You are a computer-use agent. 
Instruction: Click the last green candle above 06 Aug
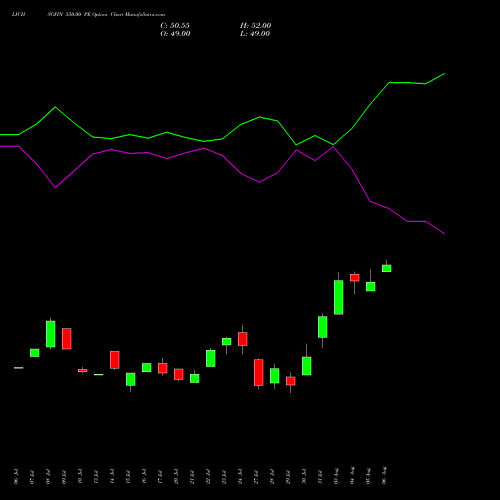[x=387, y=268]
